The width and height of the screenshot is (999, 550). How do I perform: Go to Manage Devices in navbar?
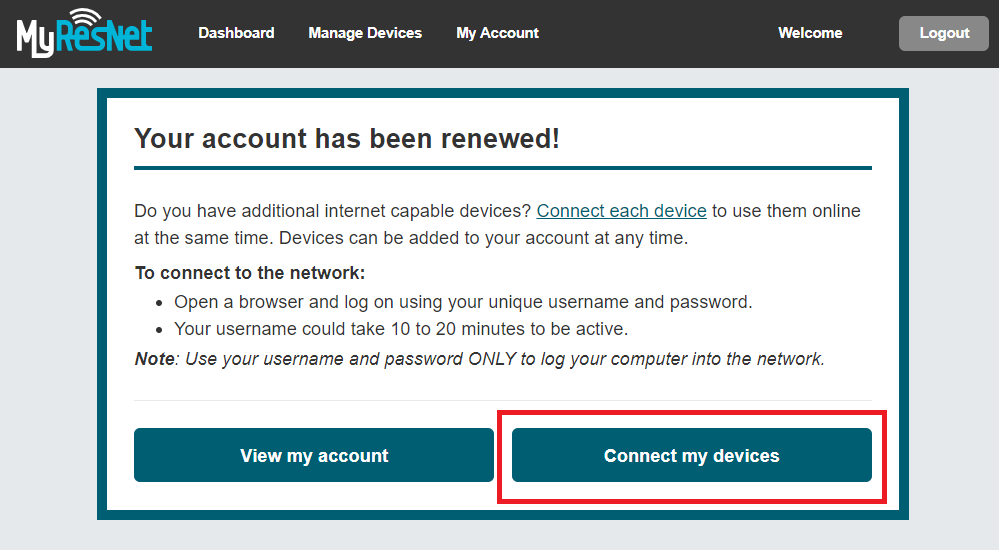365,33
